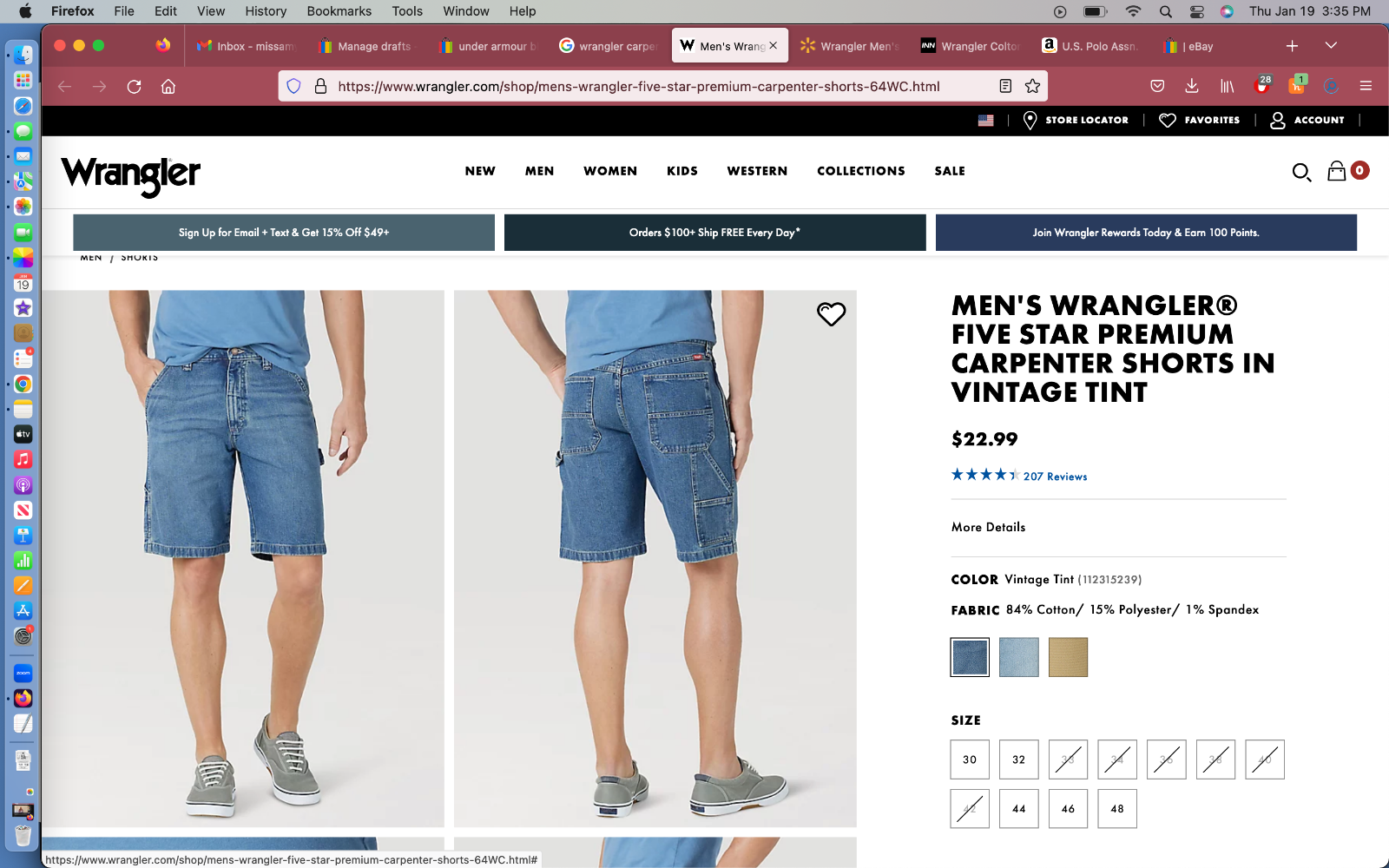Switch to under armour tab
This screenshot has height=868, width=1389.
coord(488,46)
